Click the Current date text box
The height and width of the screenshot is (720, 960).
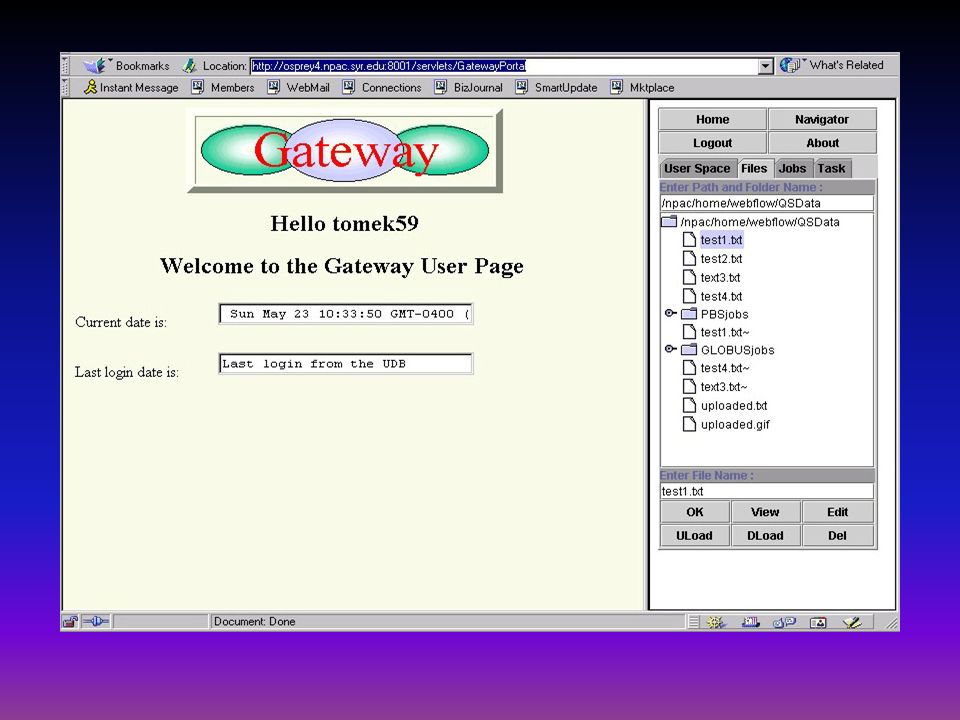point(346,314)
